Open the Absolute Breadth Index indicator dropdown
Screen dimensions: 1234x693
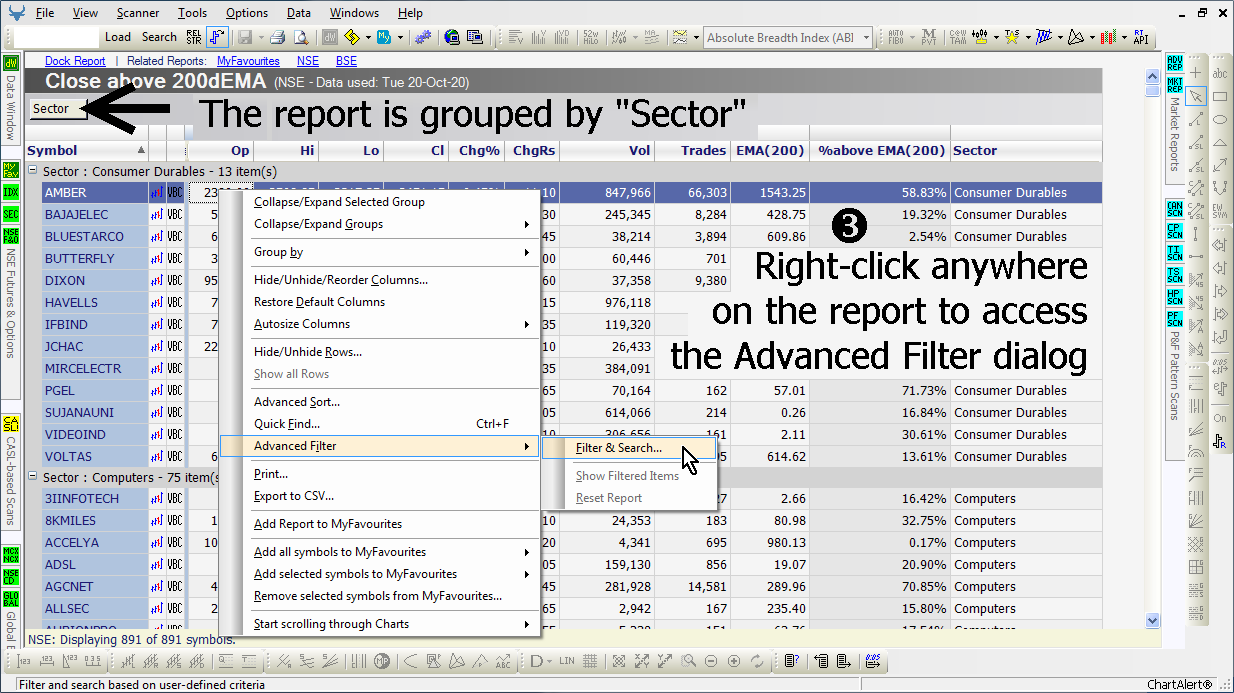864,38
